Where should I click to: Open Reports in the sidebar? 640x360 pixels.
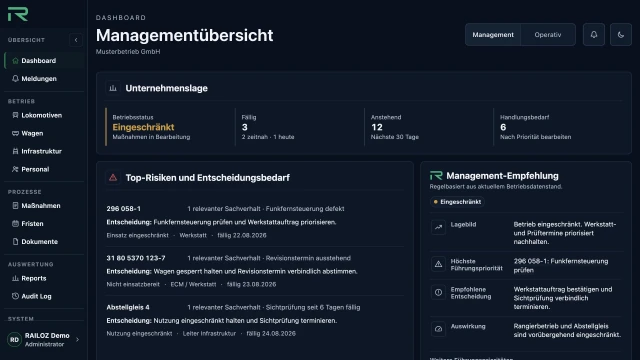click(44, 278)
